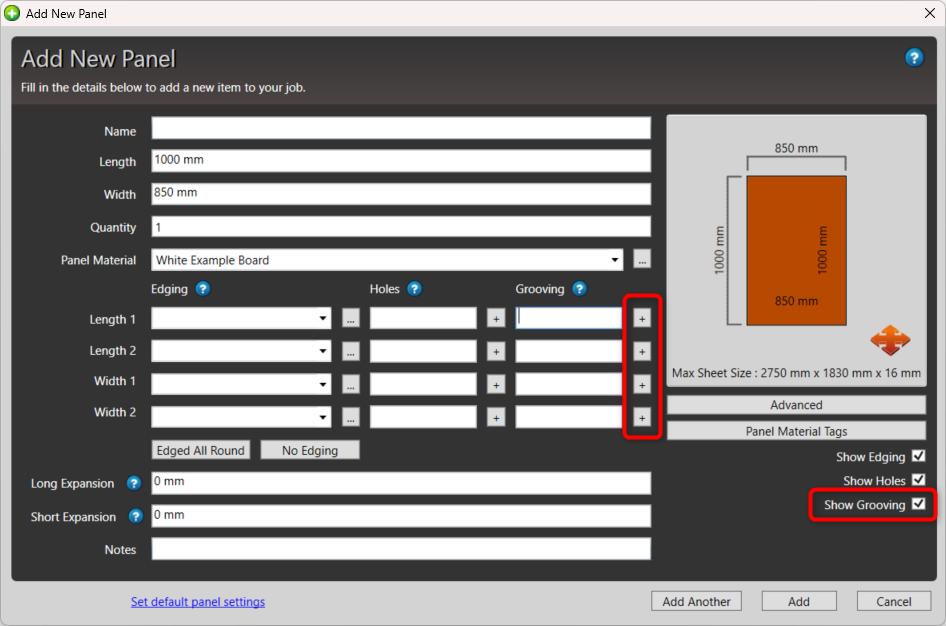Click the orange rotate arrows on the preview
Screen dimensions: 946x626
(x=890, y=340)
